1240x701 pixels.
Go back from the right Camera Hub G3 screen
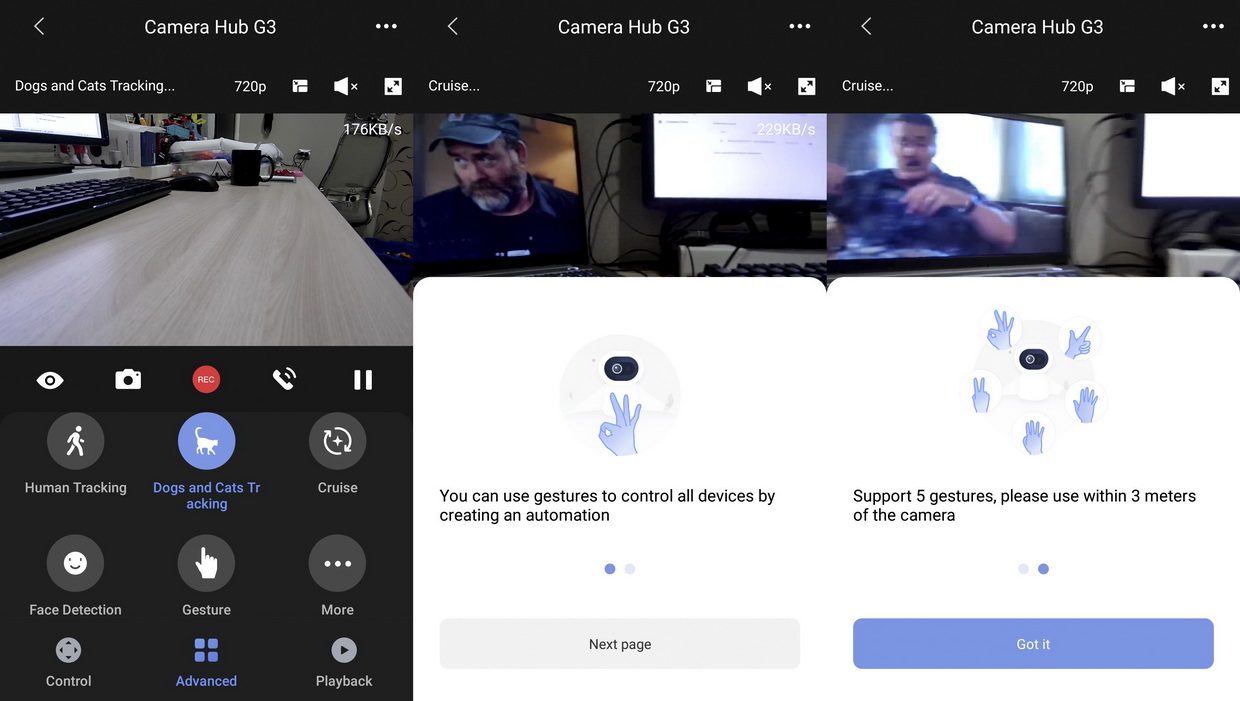pos(866,27)
